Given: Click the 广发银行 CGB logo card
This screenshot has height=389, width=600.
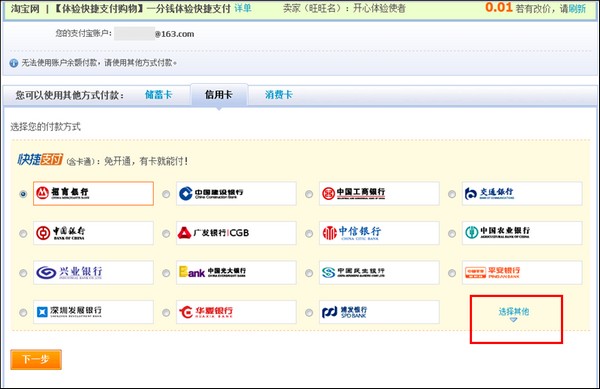Looking at the screenshot, I should coord(236,233).
